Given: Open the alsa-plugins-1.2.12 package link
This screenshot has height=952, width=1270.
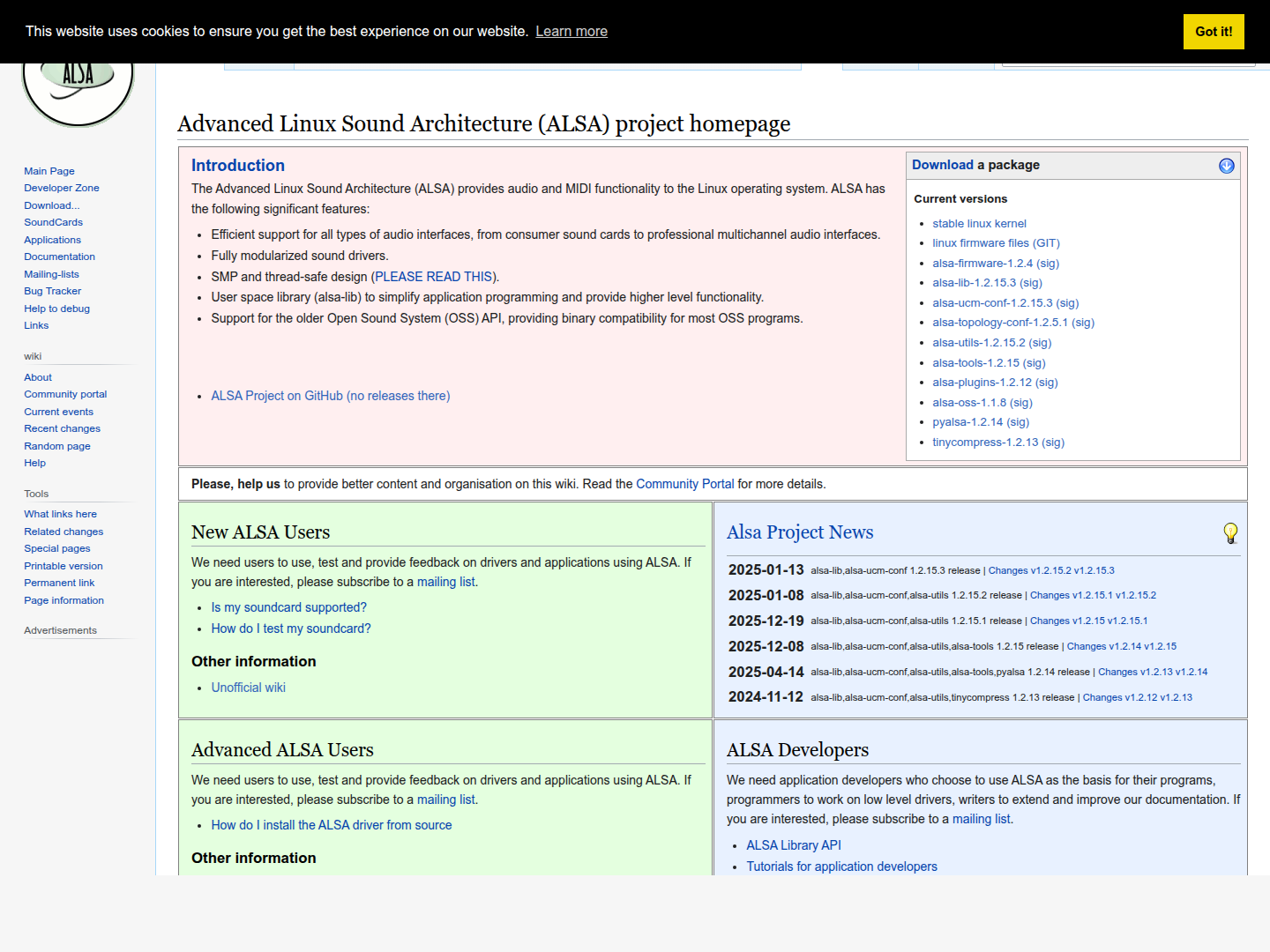Looking at the screenshot, I should (982, 383).
